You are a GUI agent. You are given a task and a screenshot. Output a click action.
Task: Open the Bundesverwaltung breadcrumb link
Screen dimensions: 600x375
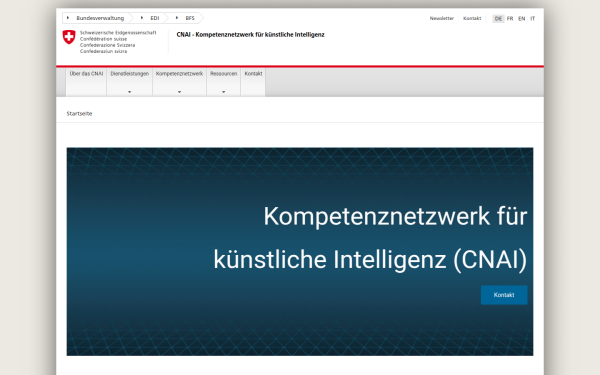click(100, 18)
